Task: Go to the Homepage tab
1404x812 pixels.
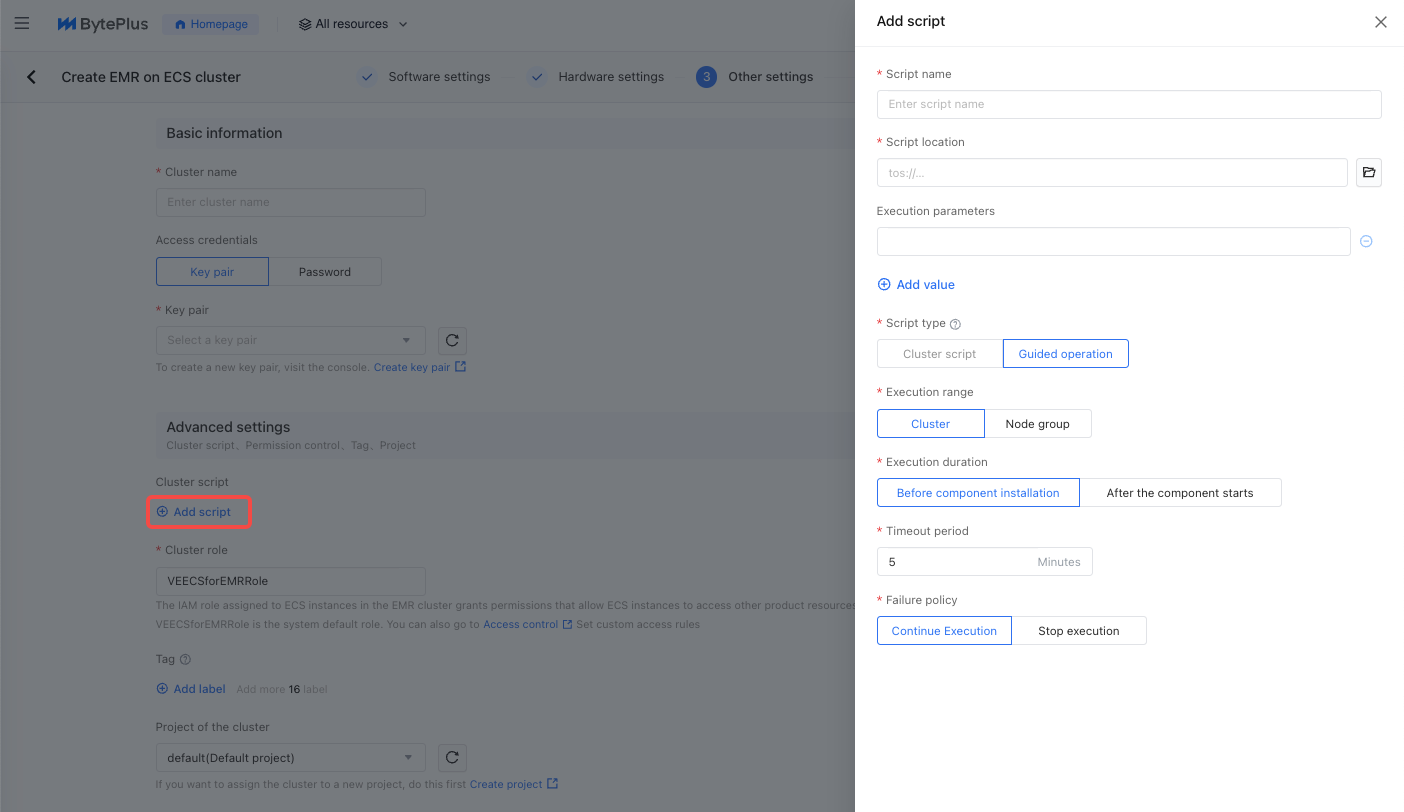Action: [x=211, y=24]
